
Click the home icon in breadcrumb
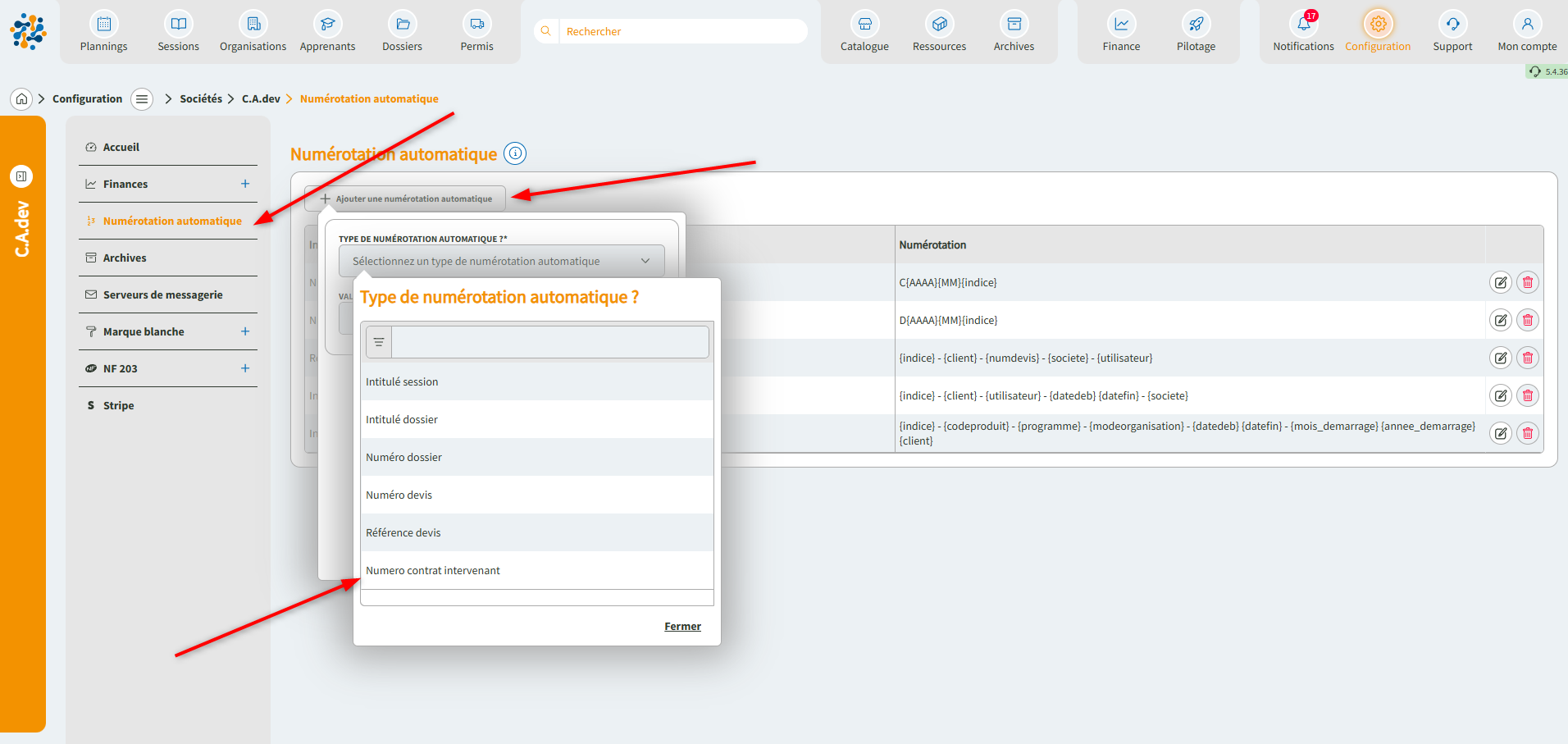tap(22, 99)
